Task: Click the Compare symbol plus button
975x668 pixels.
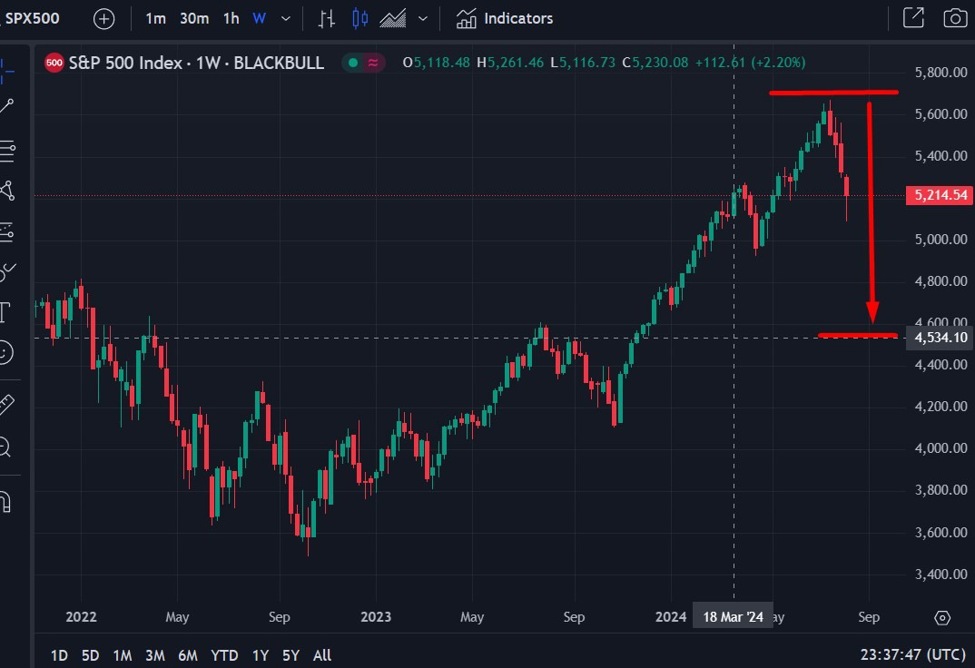Action: [103, 18]
